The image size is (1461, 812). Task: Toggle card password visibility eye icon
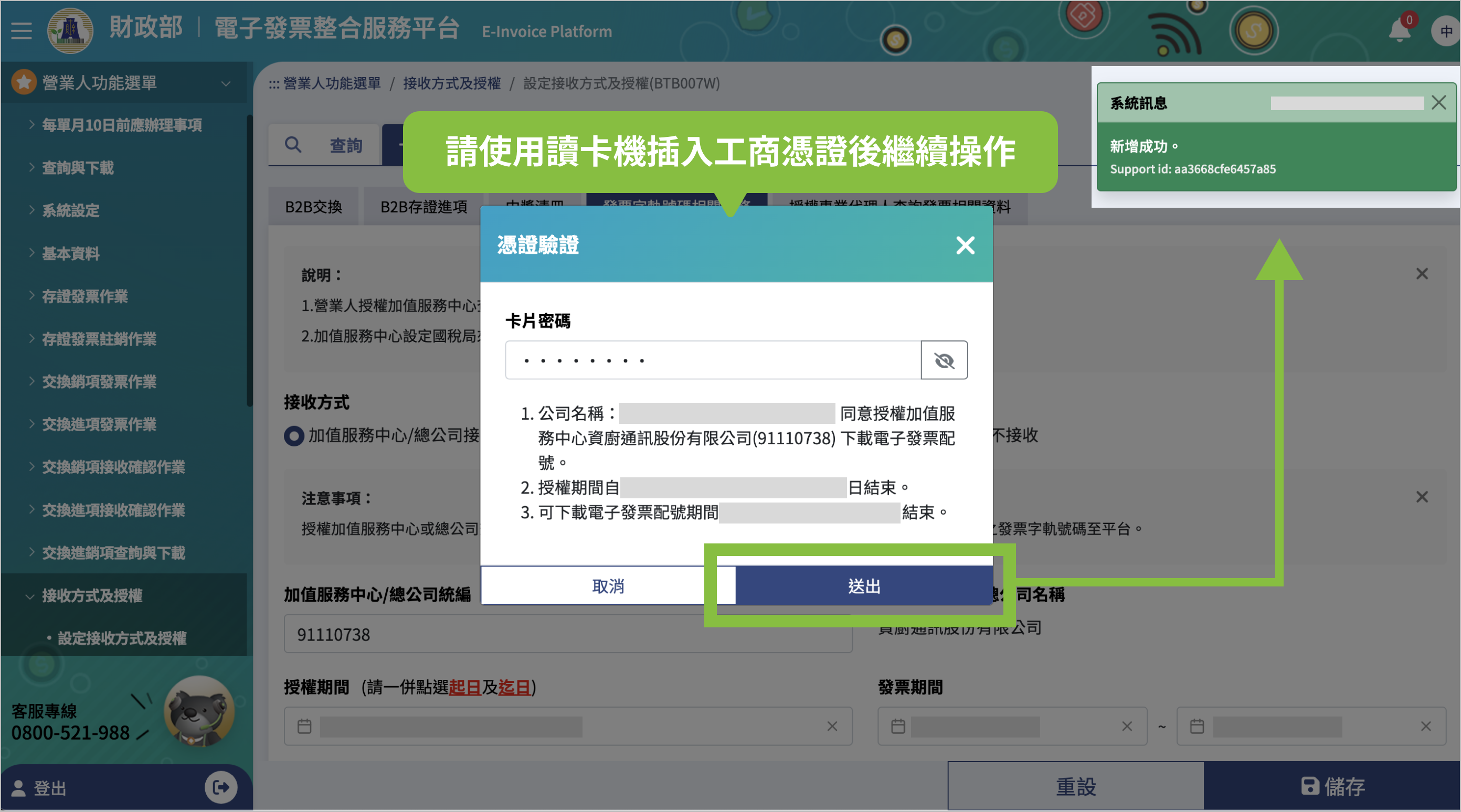pyautogui.click(x=944, y=361)
